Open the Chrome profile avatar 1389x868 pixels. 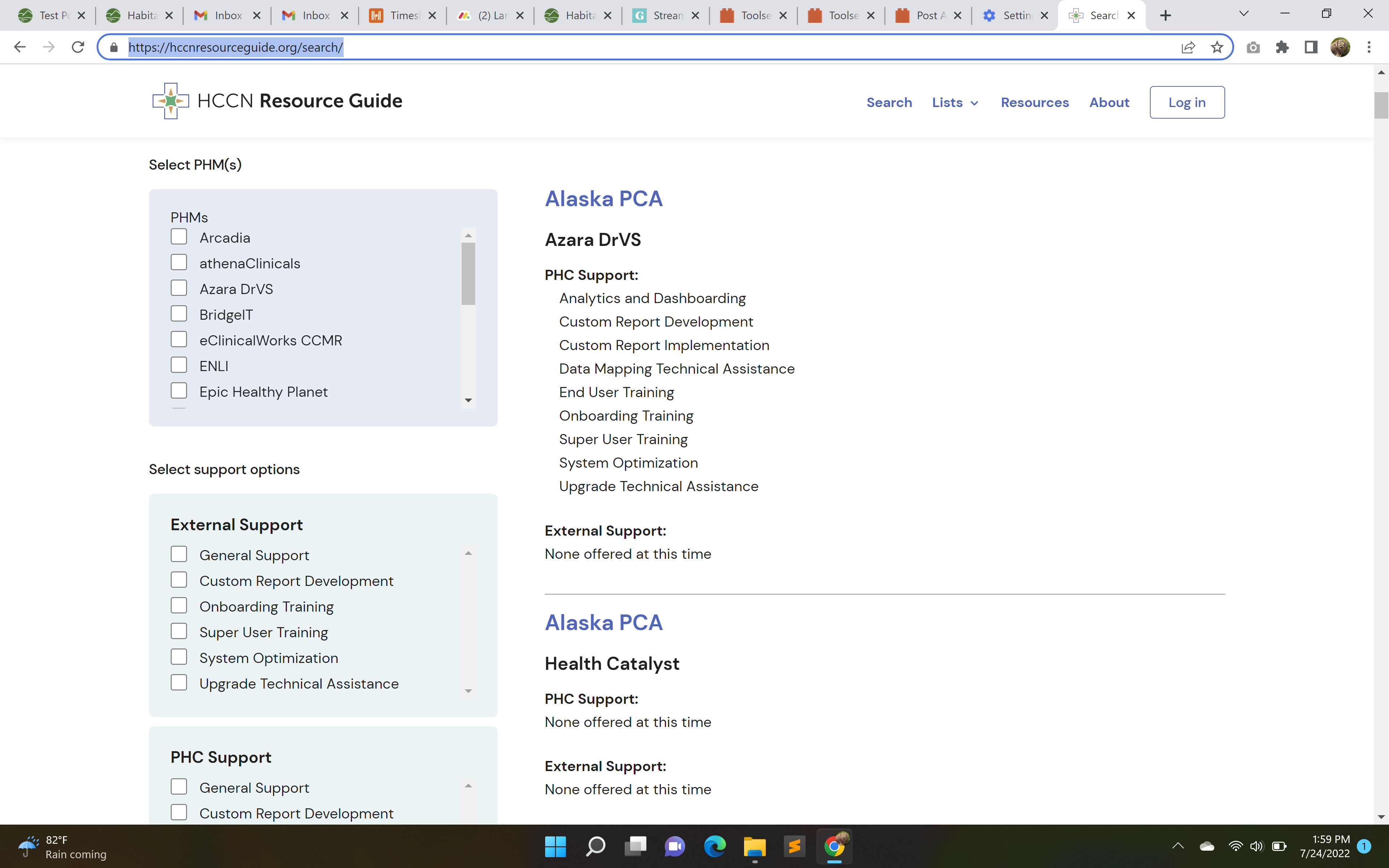[x=1340, y=47]
